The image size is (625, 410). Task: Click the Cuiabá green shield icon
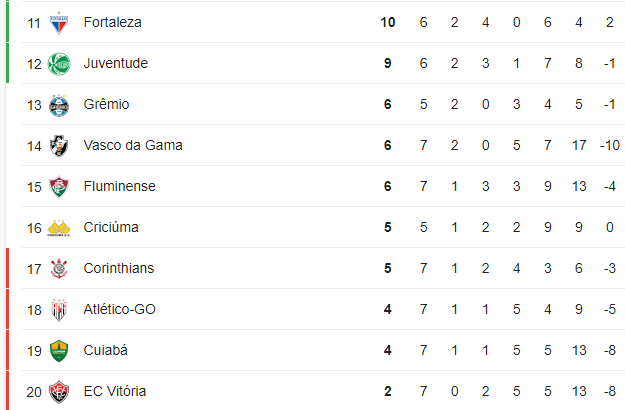pyautogui.click(x=59, y=351)
